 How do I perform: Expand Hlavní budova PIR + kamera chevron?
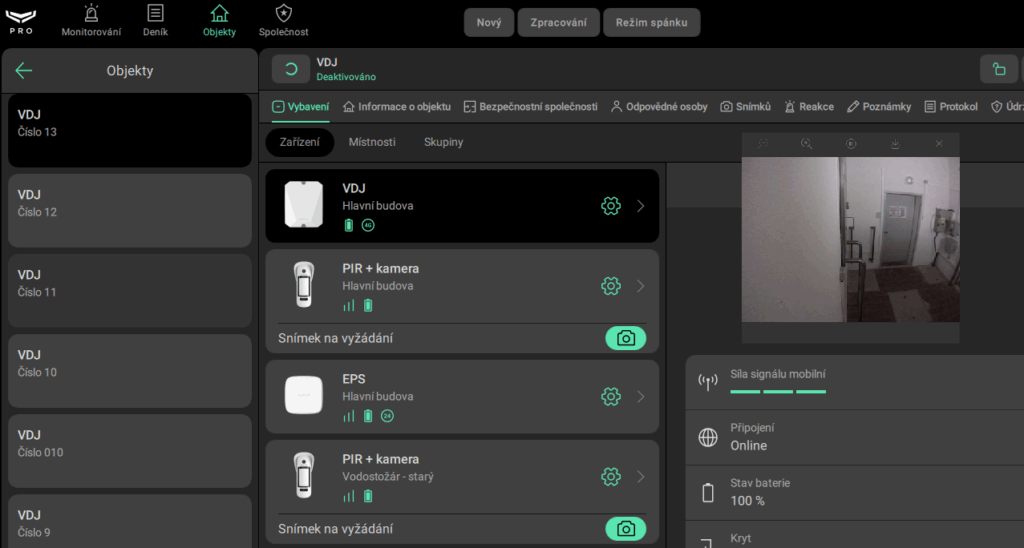pos(641,286)
